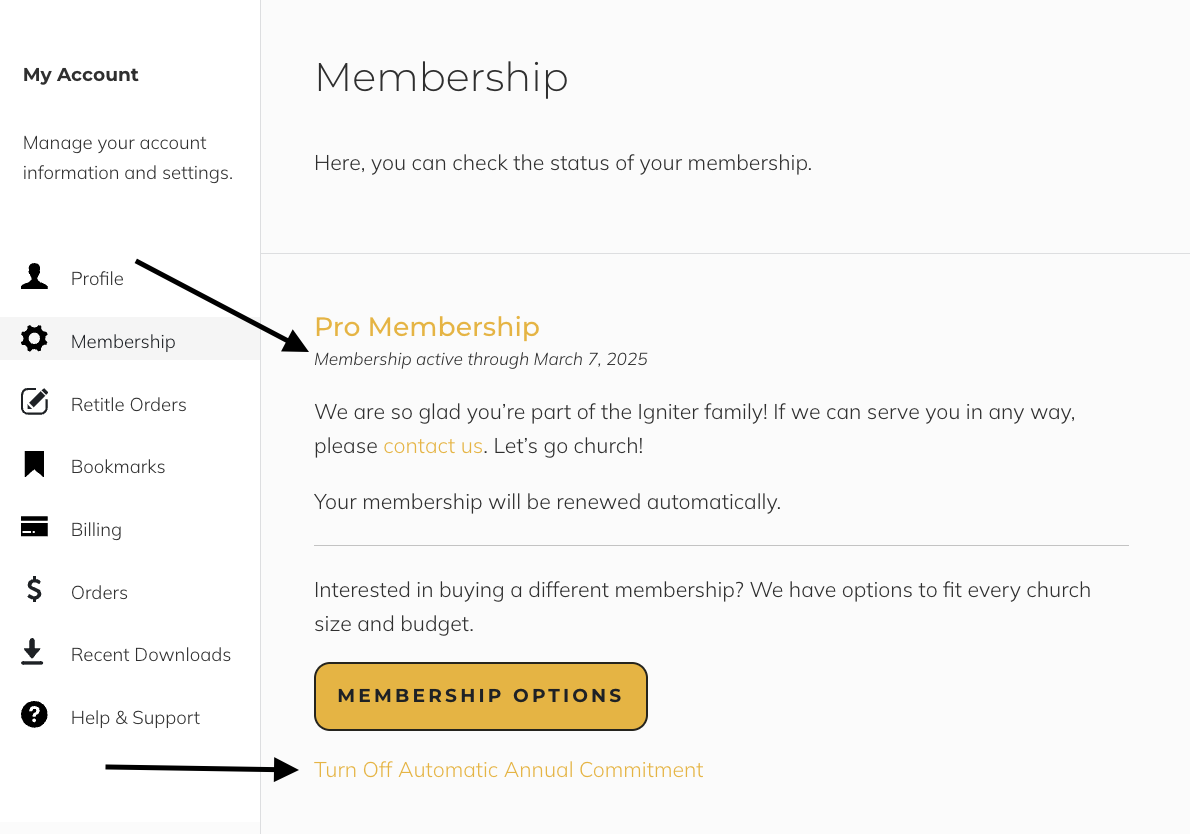
Task: Click the Help & Support question icon
Action: [34, 716]
